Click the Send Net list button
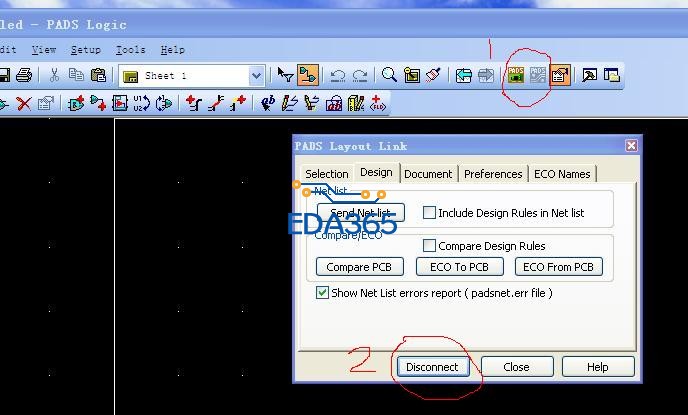 point(361,213)
